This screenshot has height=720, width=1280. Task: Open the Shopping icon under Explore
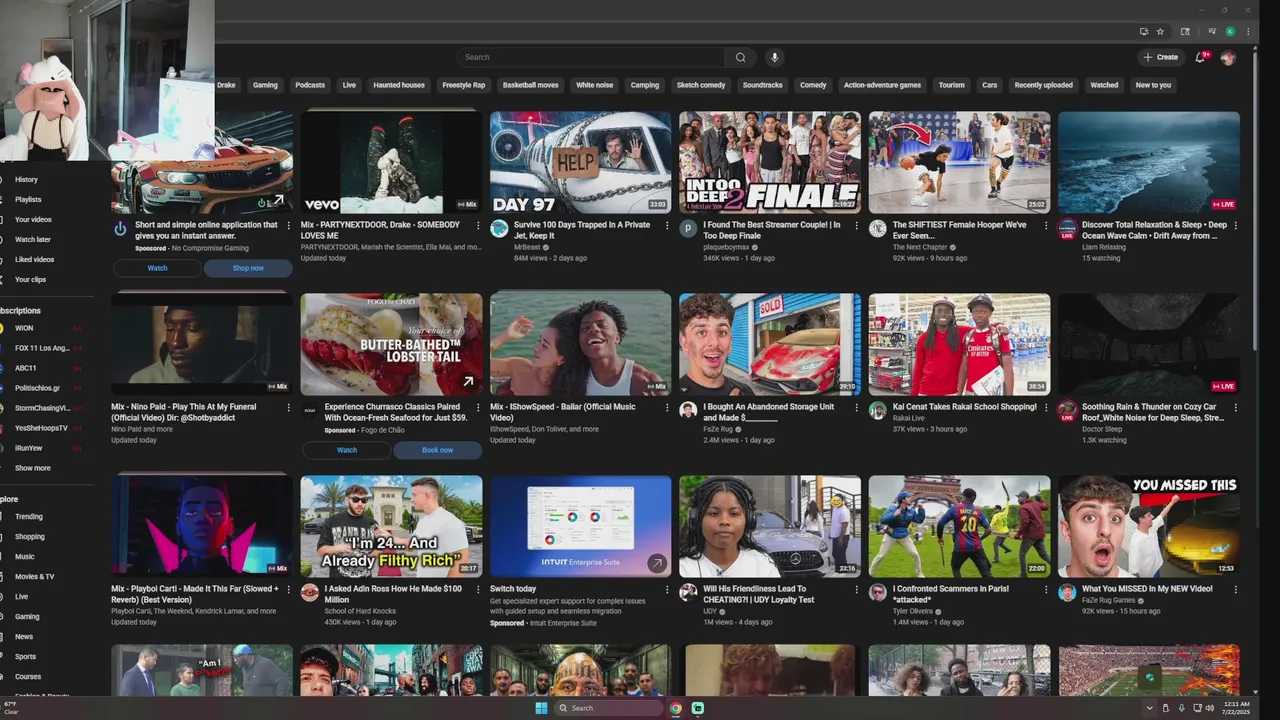(2, 536)
